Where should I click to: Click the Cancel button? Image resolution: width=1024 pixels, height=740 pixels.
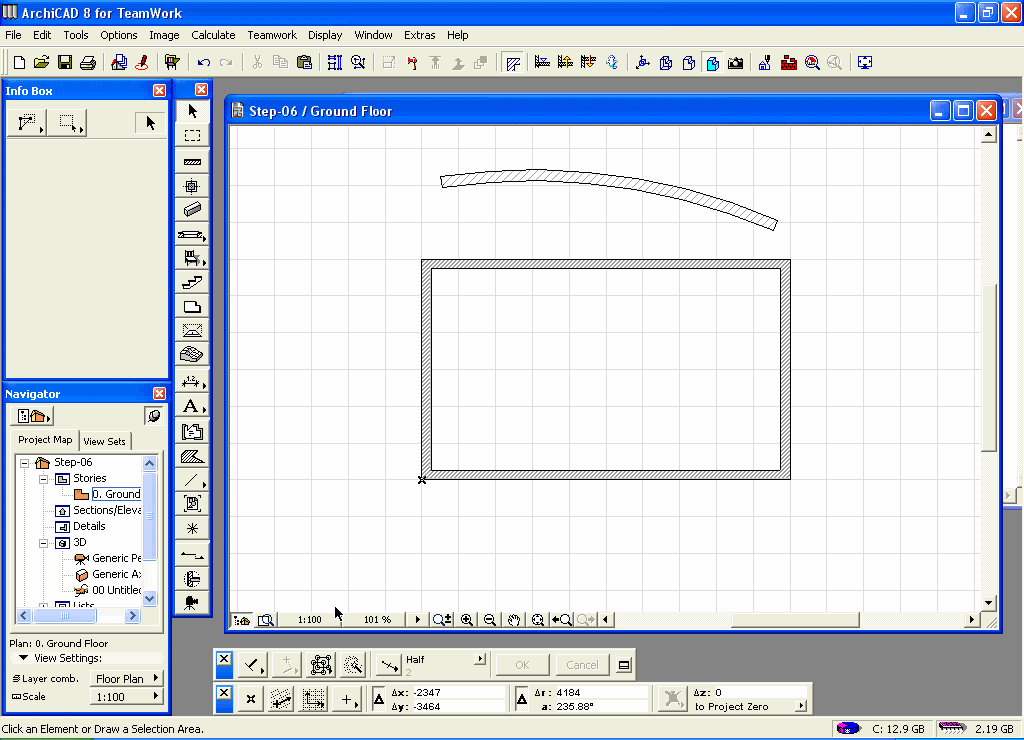[582, 665]
